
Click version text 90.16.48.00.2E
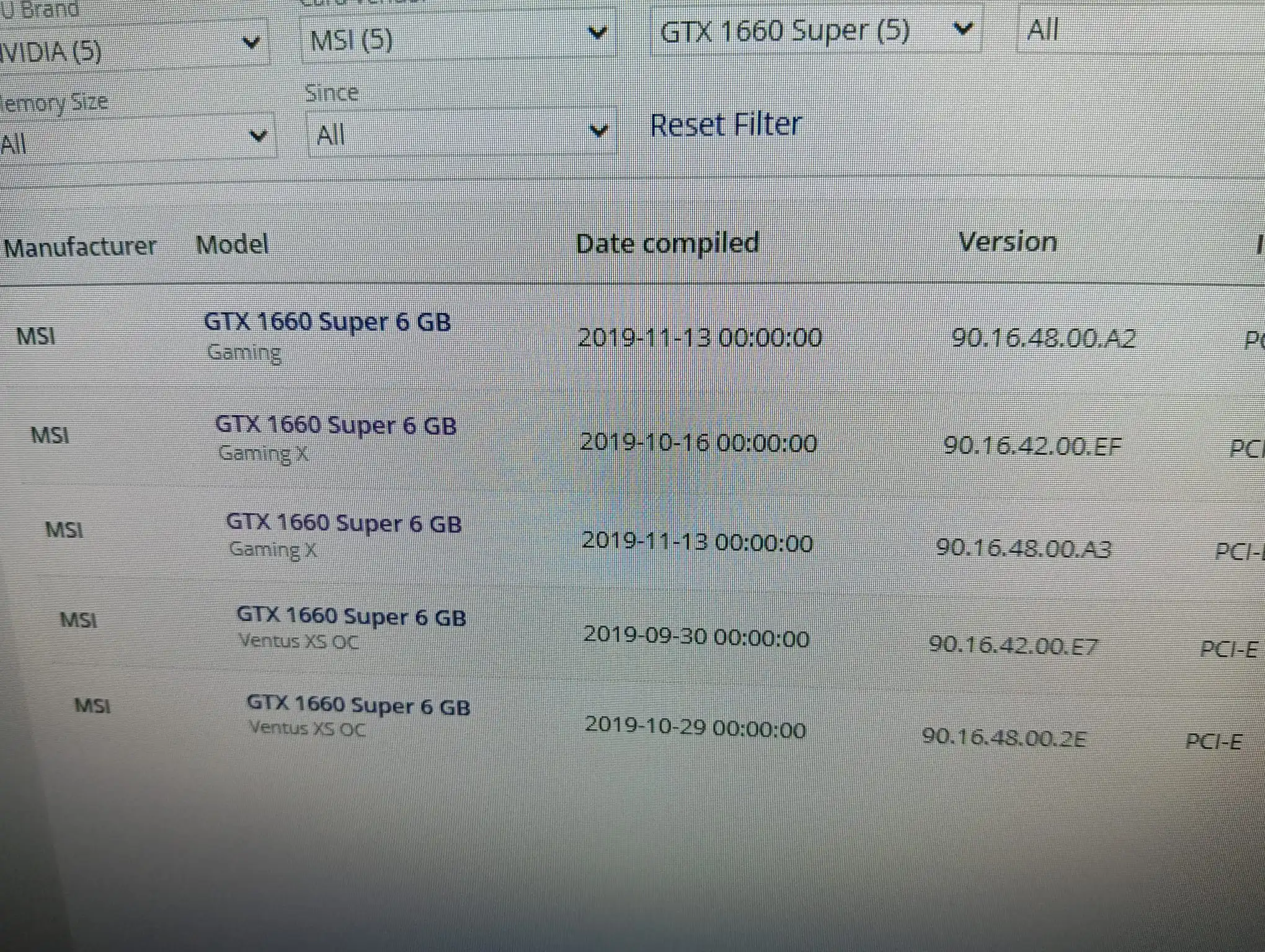pos(1004,737)
